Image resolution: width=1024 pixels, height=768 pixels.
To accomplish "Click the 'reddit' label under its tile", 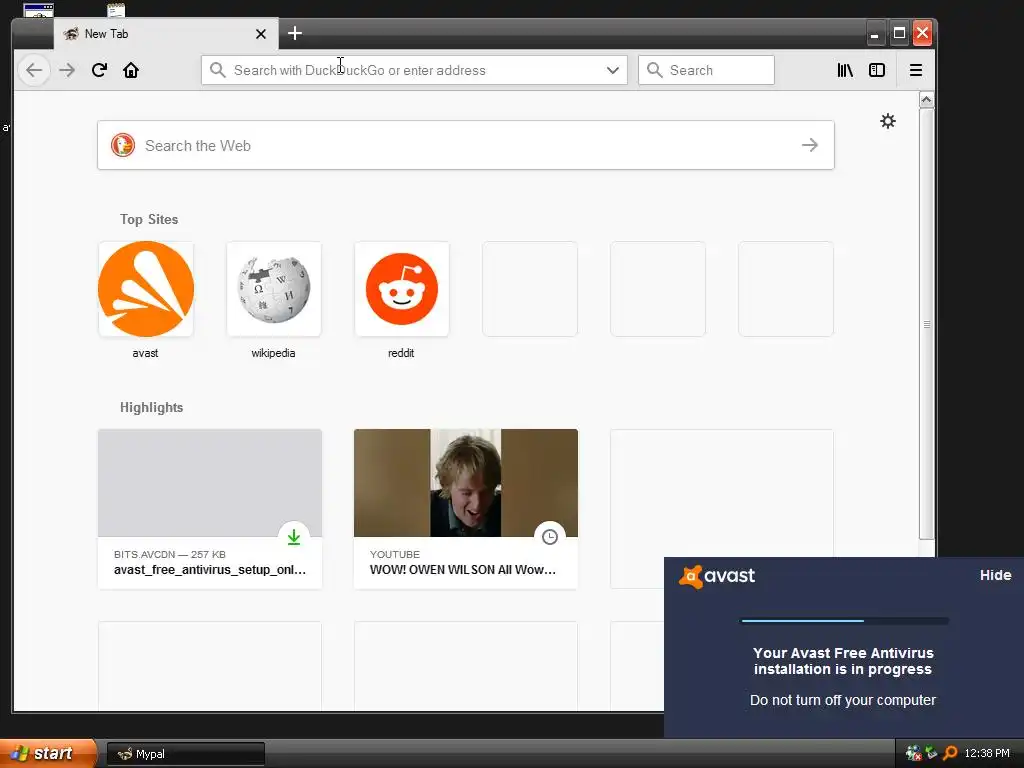I will [401, 353].
